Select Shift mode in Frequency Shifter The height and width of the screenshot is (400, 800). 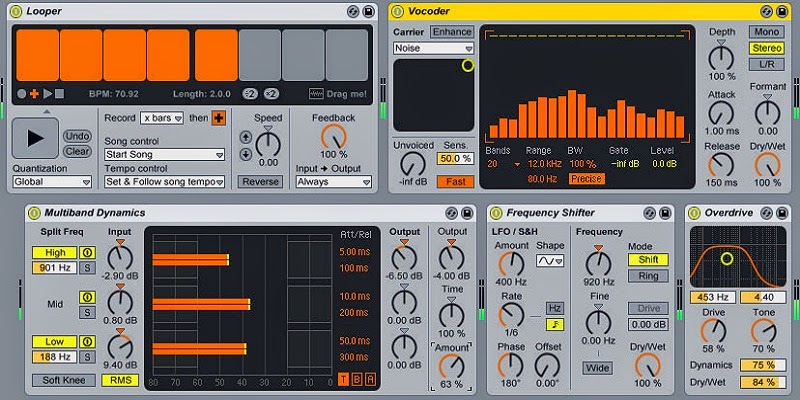[x=648, y=260]
